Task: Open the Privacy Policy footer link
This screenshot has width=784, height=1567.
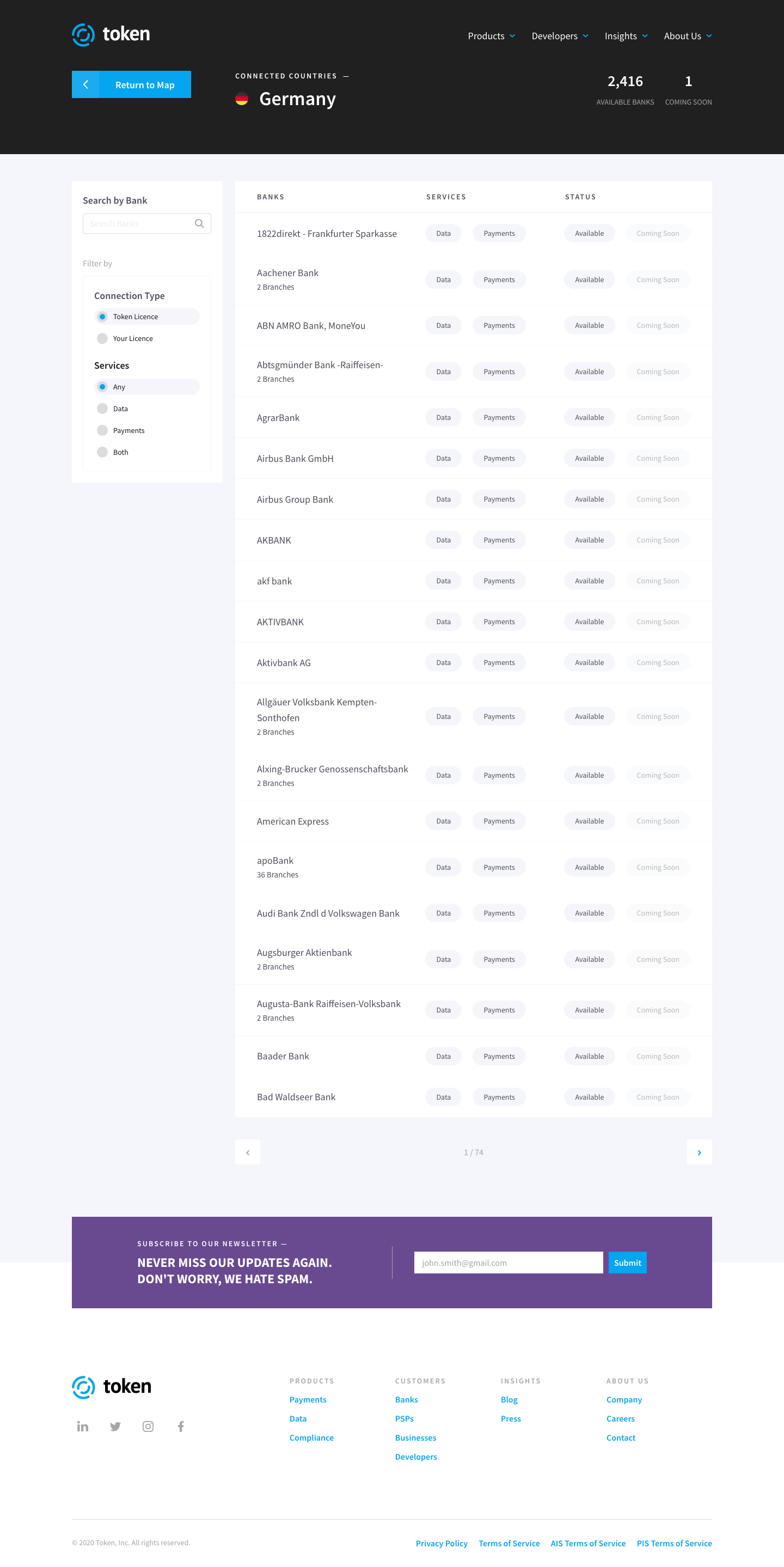Action: pos(442,1543)
